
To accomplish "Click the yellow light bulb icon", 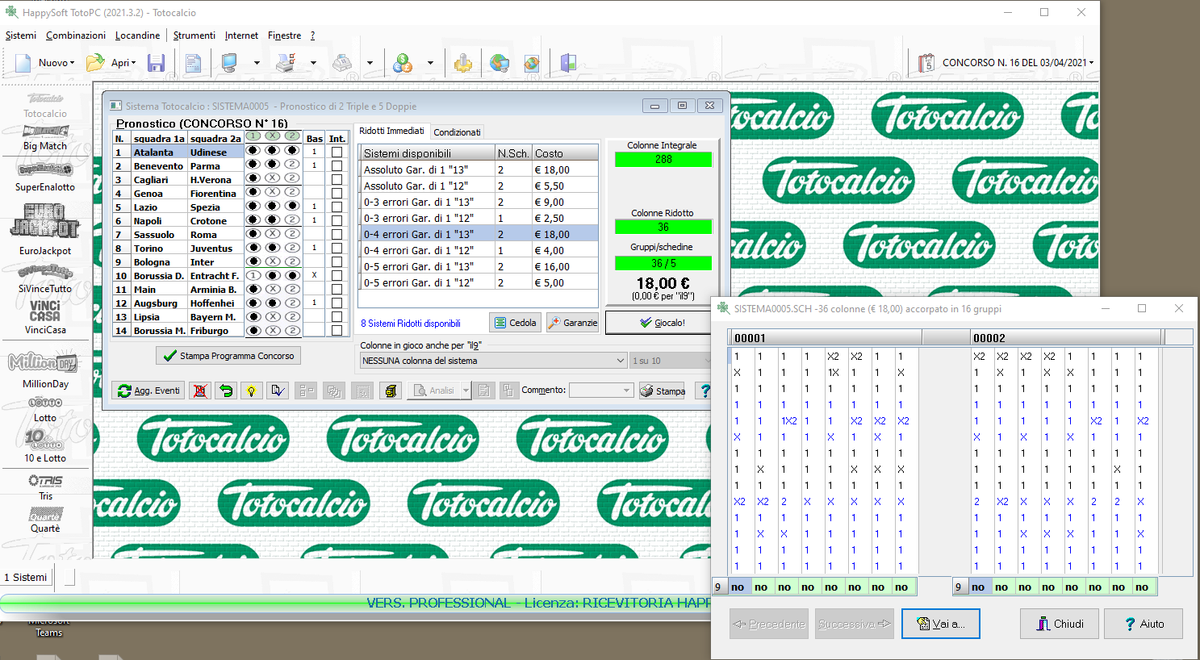I will pos(250,390).
